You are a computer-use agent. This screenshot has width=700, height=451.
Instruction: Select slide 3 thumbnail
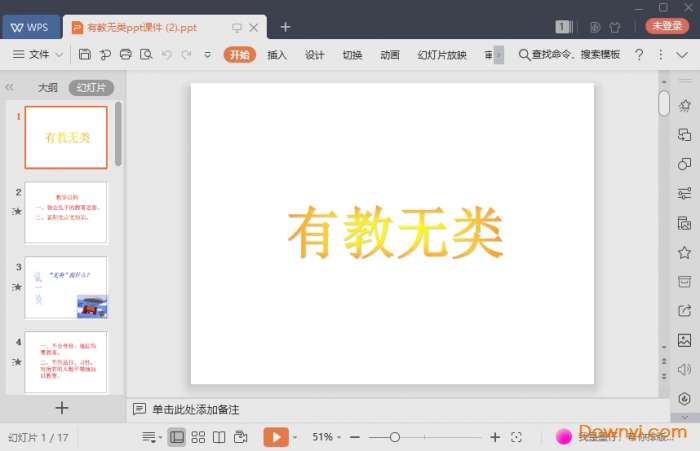pyautogui.click(x=66, y=288)
